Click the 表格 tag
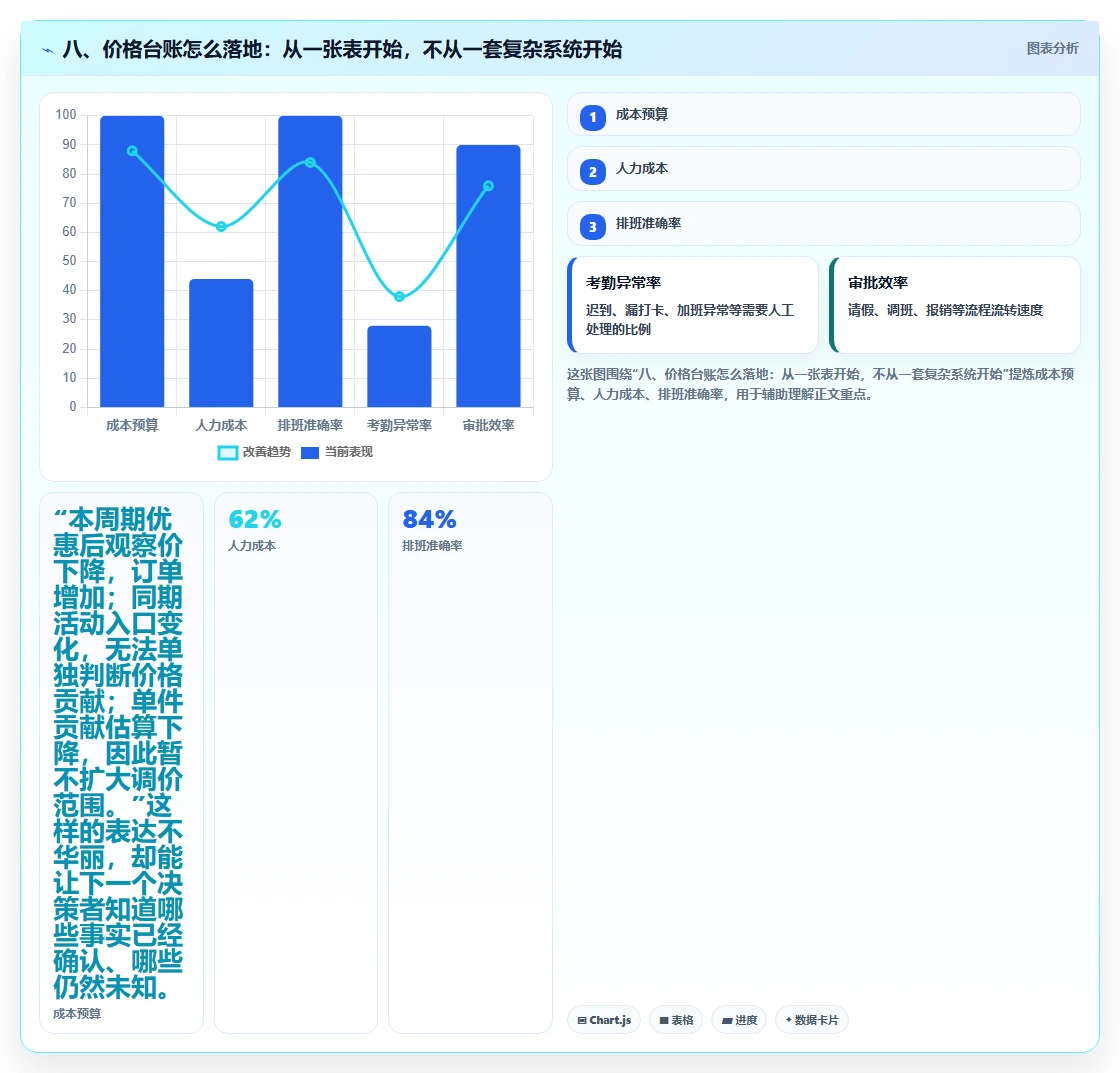 [676, 1020]
